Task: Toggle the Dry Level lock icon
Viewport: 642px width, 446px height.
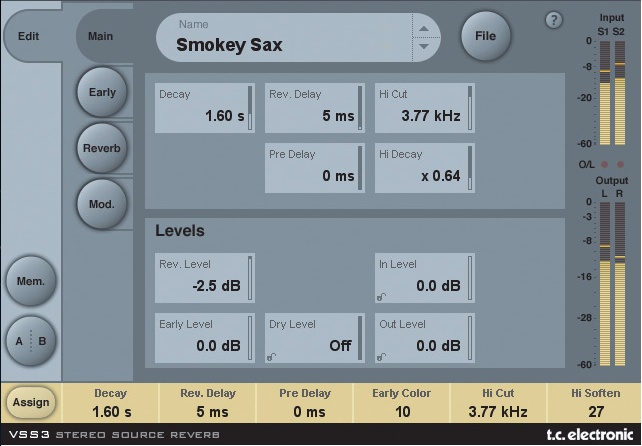Action: pyautogui.click(x=272, y=356)
